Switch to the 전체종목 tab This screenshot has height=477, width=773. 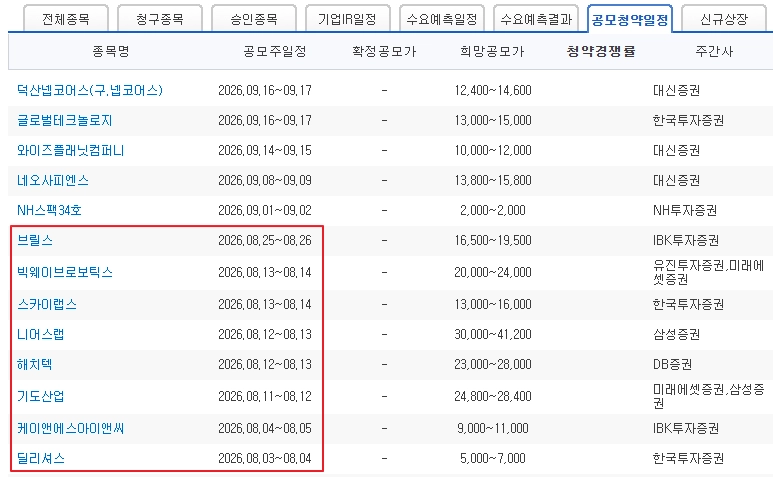pyautogui.click(x=66, y=19)
